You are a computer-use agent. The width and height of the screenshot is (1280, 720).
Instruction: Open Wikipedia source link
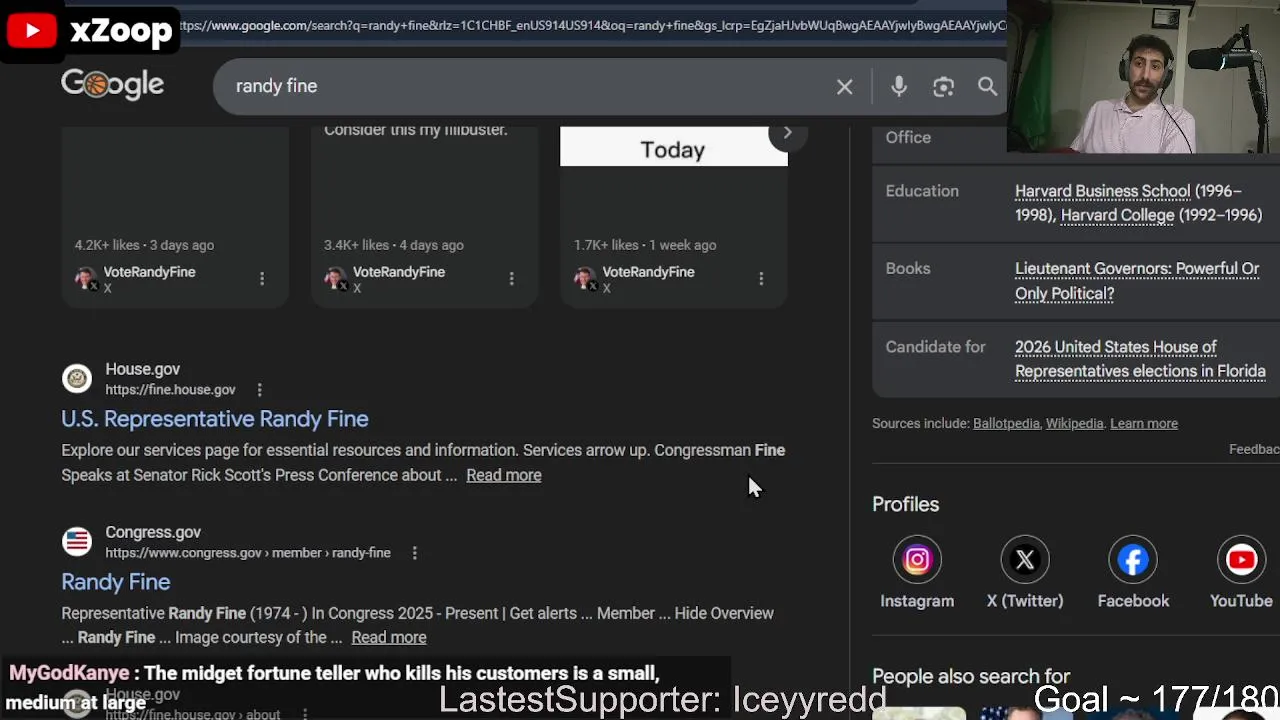(1074, 423)
